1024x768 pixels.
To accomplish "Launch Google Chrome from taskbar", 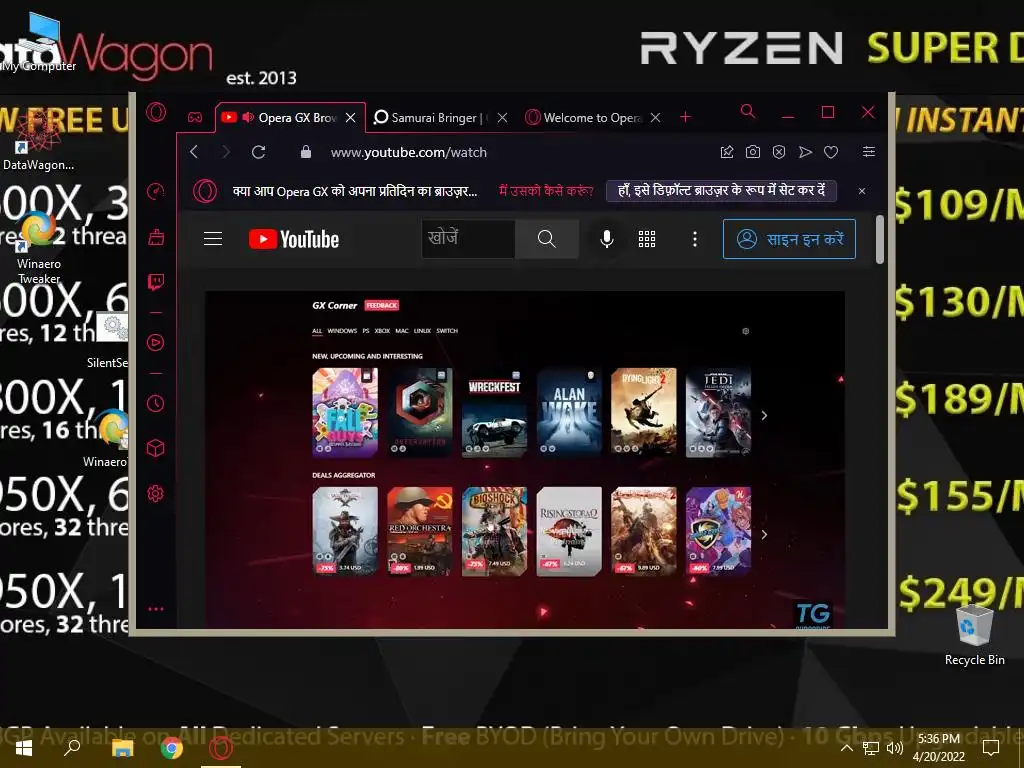I will (x=172, y=748).
